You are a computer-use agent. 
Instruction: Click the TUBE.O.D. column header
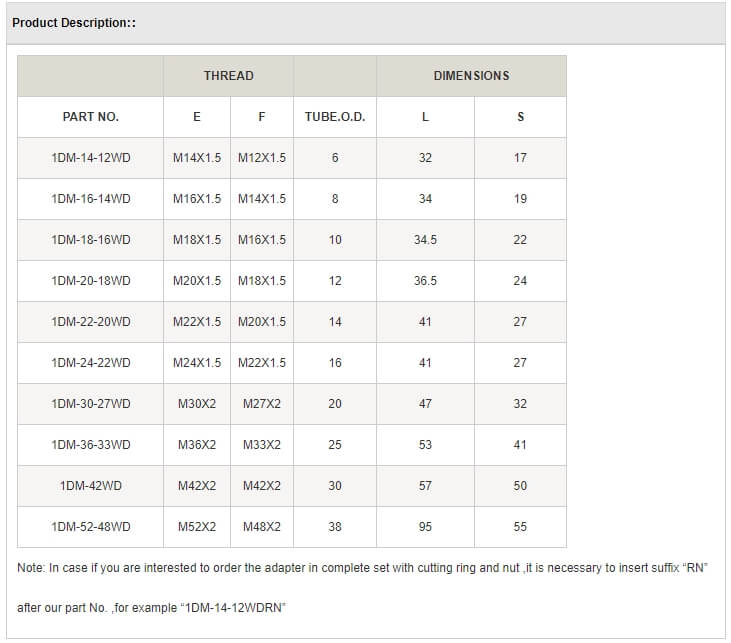(x=335, y=117)
